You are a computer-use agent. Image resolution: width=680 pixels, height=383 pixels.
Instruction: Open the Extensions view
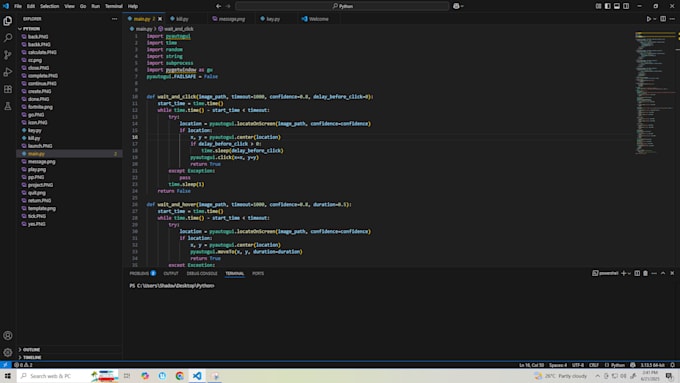pos(7,89)
